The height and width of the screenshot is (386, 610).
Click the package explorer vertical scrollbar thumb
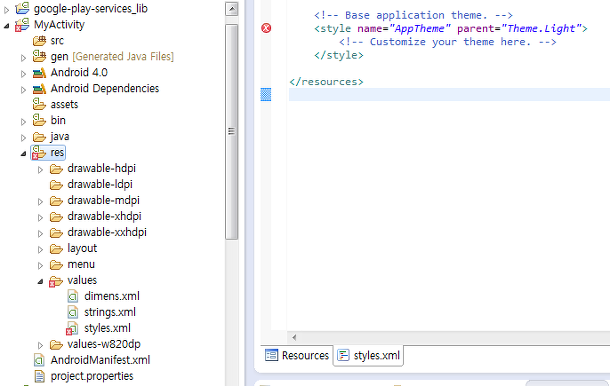(x=231, y=132)
